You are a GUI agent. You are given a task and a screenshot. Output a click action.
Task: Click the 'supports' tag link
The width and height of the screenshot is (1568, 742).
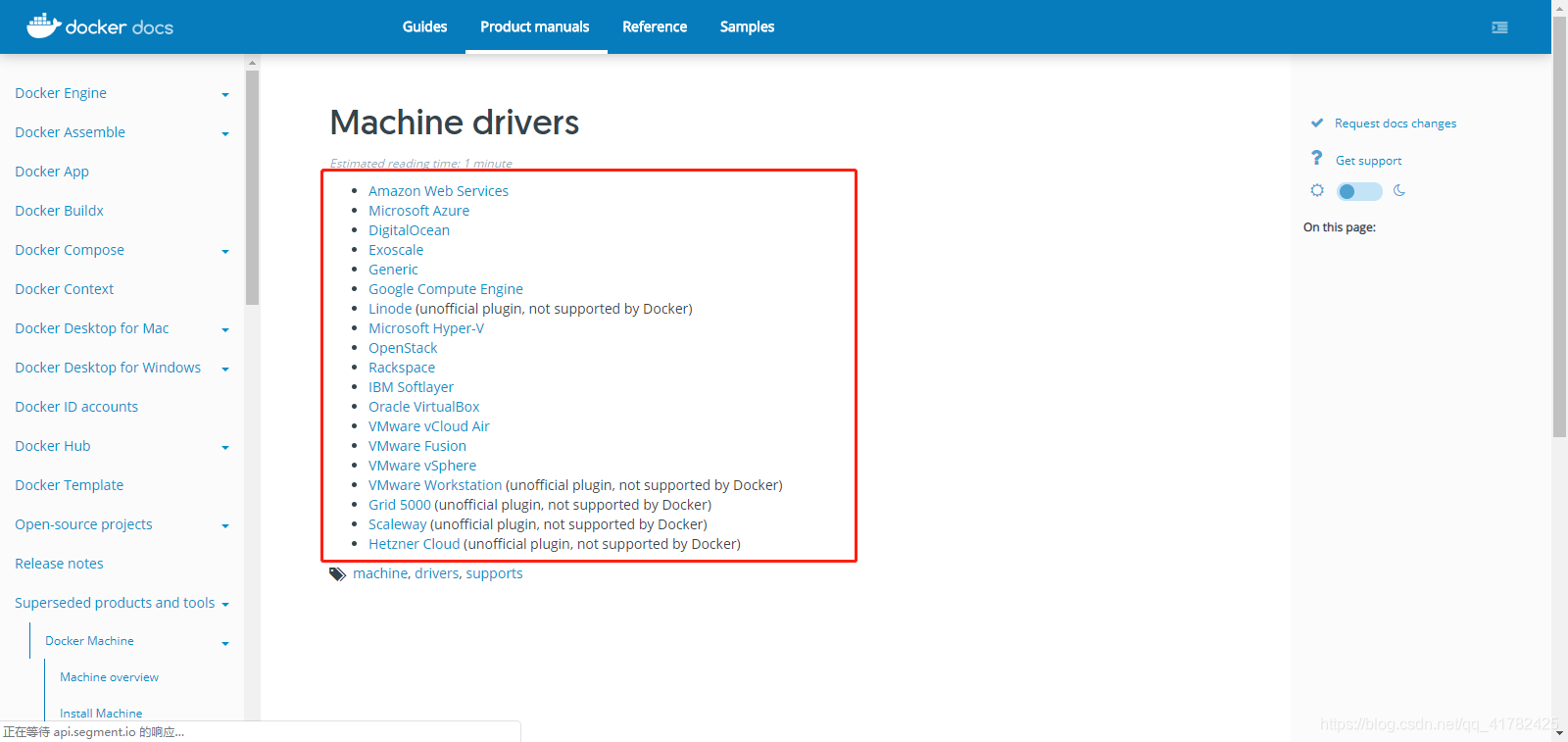point(494,573)
